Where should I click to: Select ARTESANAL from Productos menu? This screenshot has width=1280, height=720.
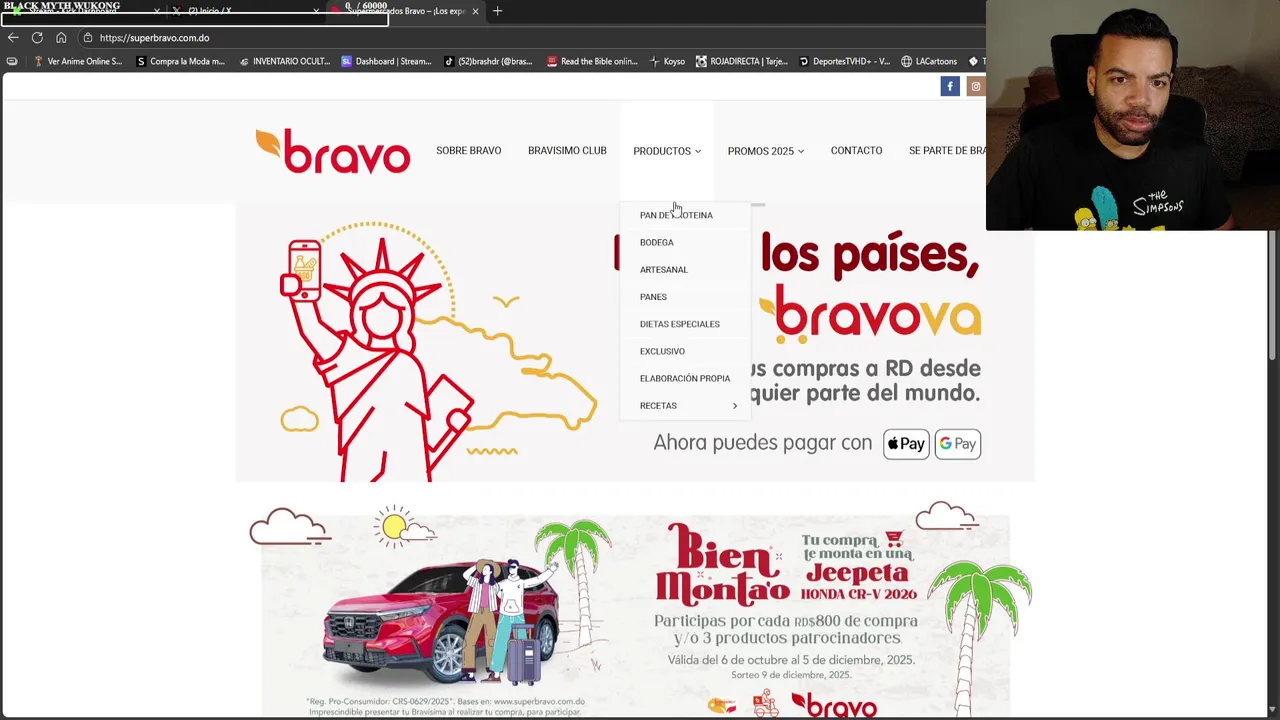[x=664, y=269]
